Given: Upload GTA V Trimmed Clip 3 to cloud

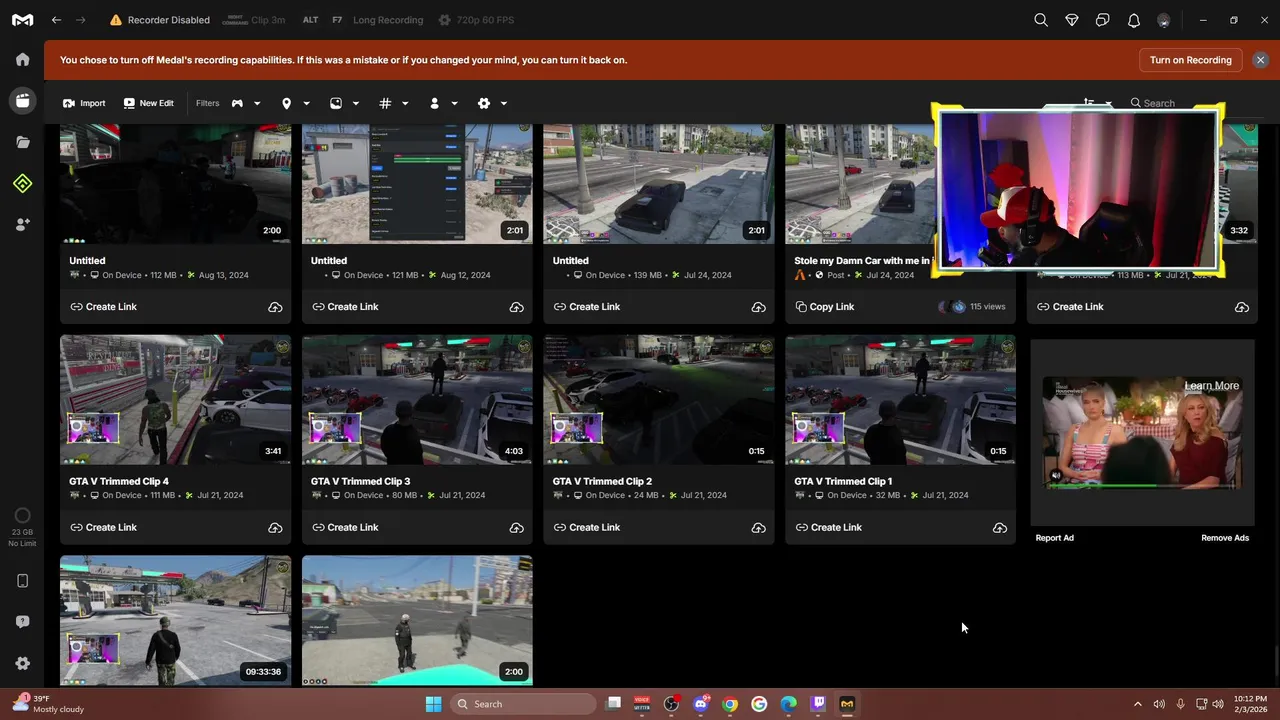Looking at the screenshot, I should pos(517,528).
